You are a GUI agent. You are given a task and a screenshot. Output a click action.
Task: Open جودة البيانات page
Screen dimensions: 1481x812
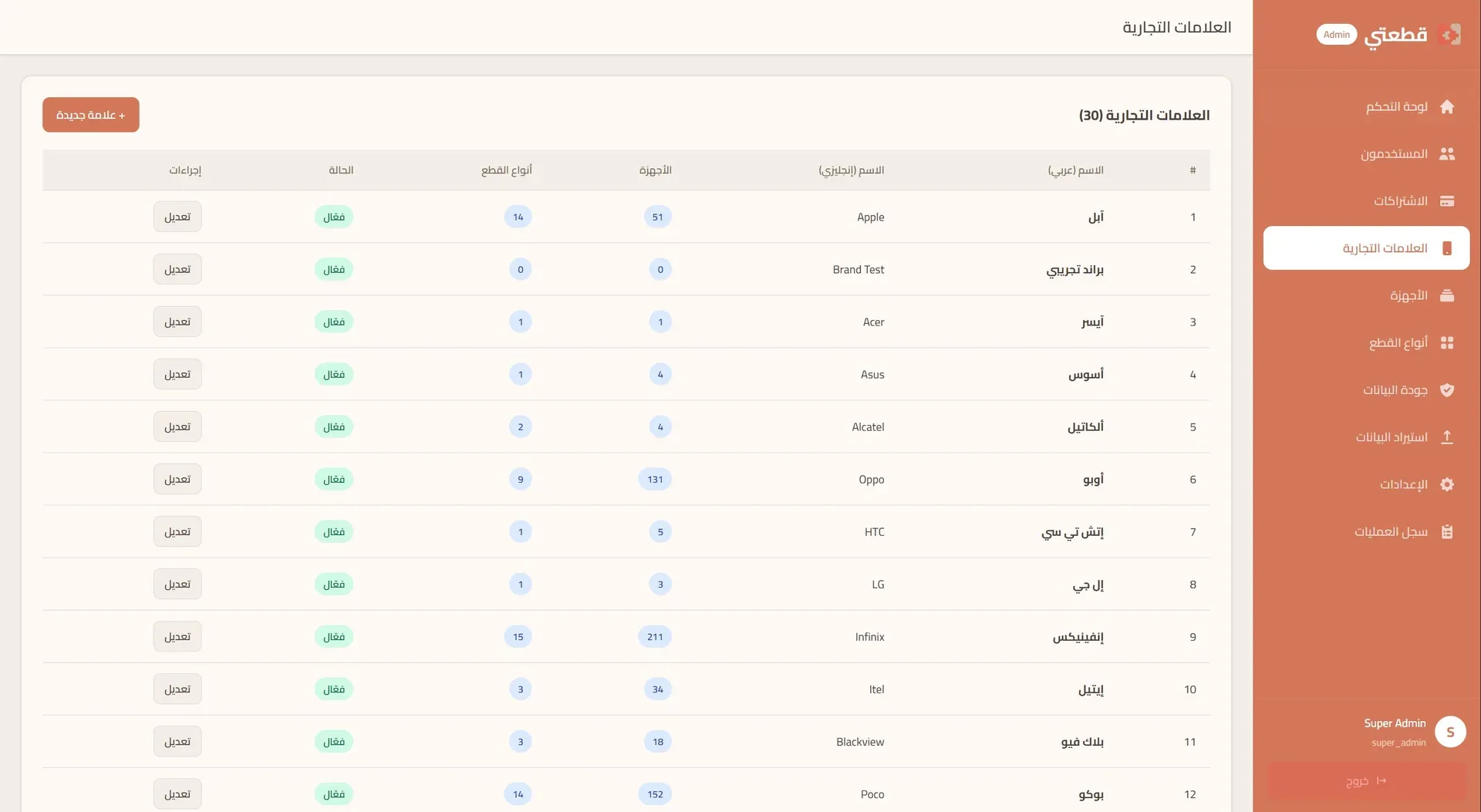(x=1366, y=390)
